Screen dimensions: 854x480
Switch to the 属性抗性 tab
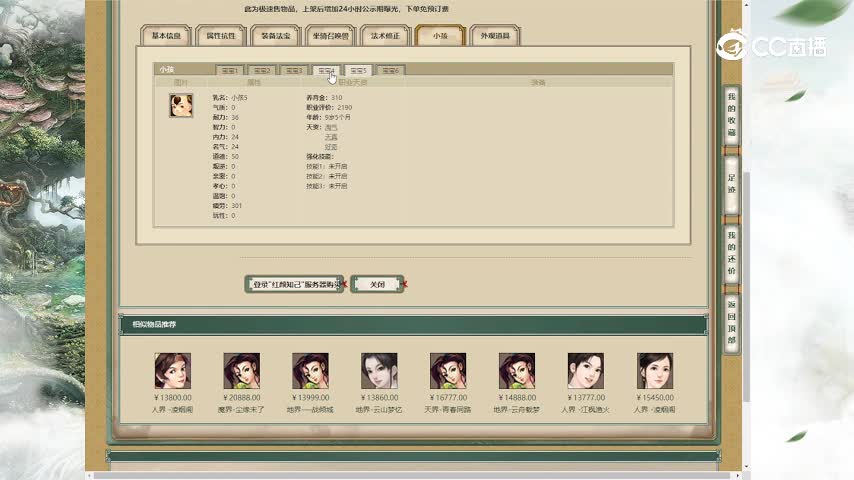tap(221, 35)
